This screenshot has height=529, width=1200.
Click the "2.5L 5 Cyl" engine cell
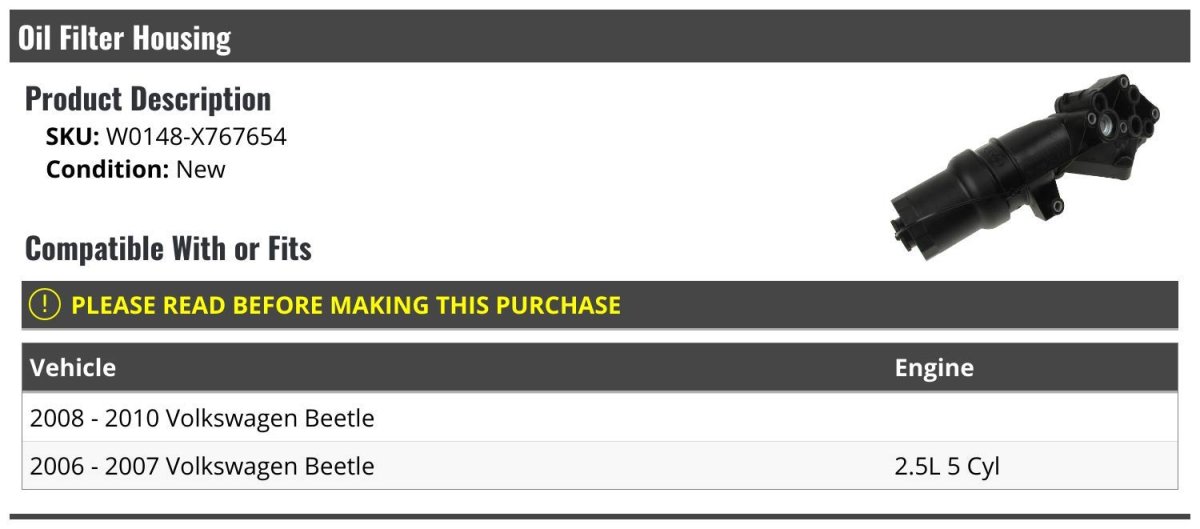pyautogui.click(x=947, y=466)
